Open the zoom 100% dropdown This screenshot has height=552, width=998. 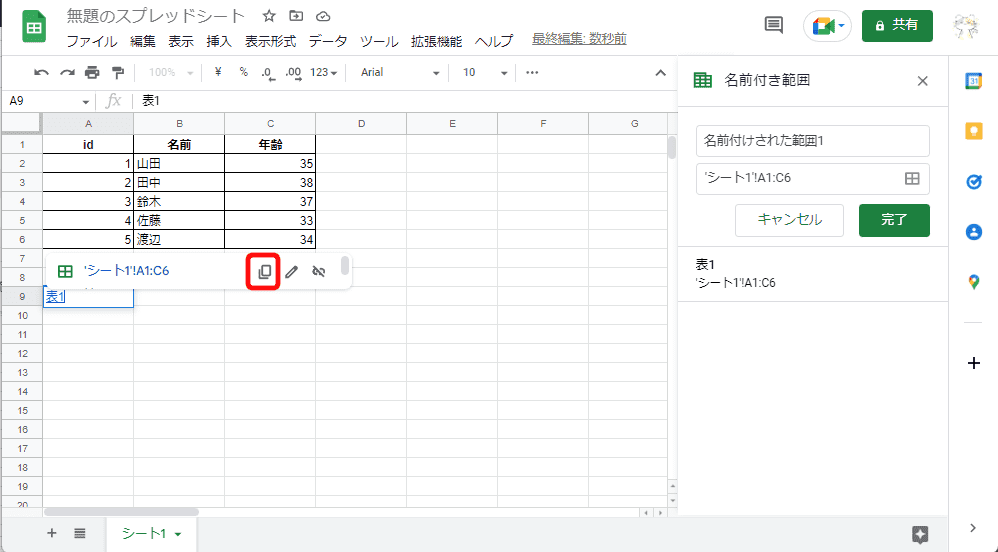pos(170,73)
